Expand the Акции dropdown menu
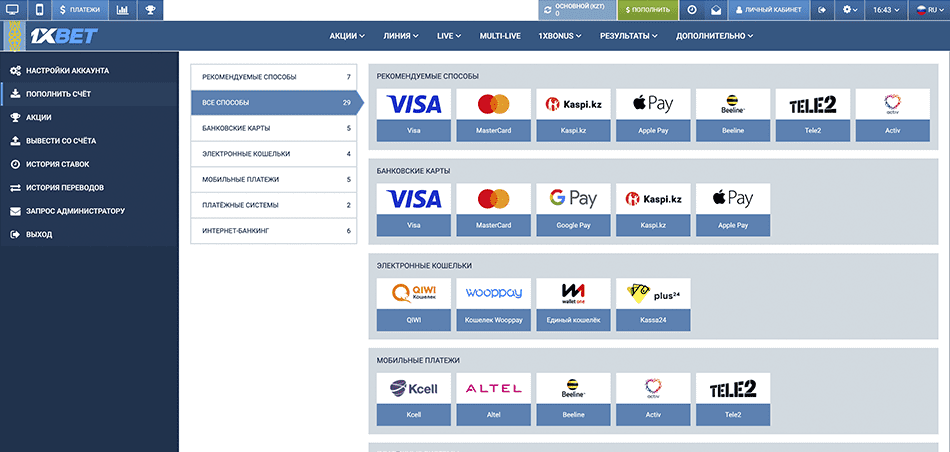The height and width of the screenshot is (452, 950). 347,36
